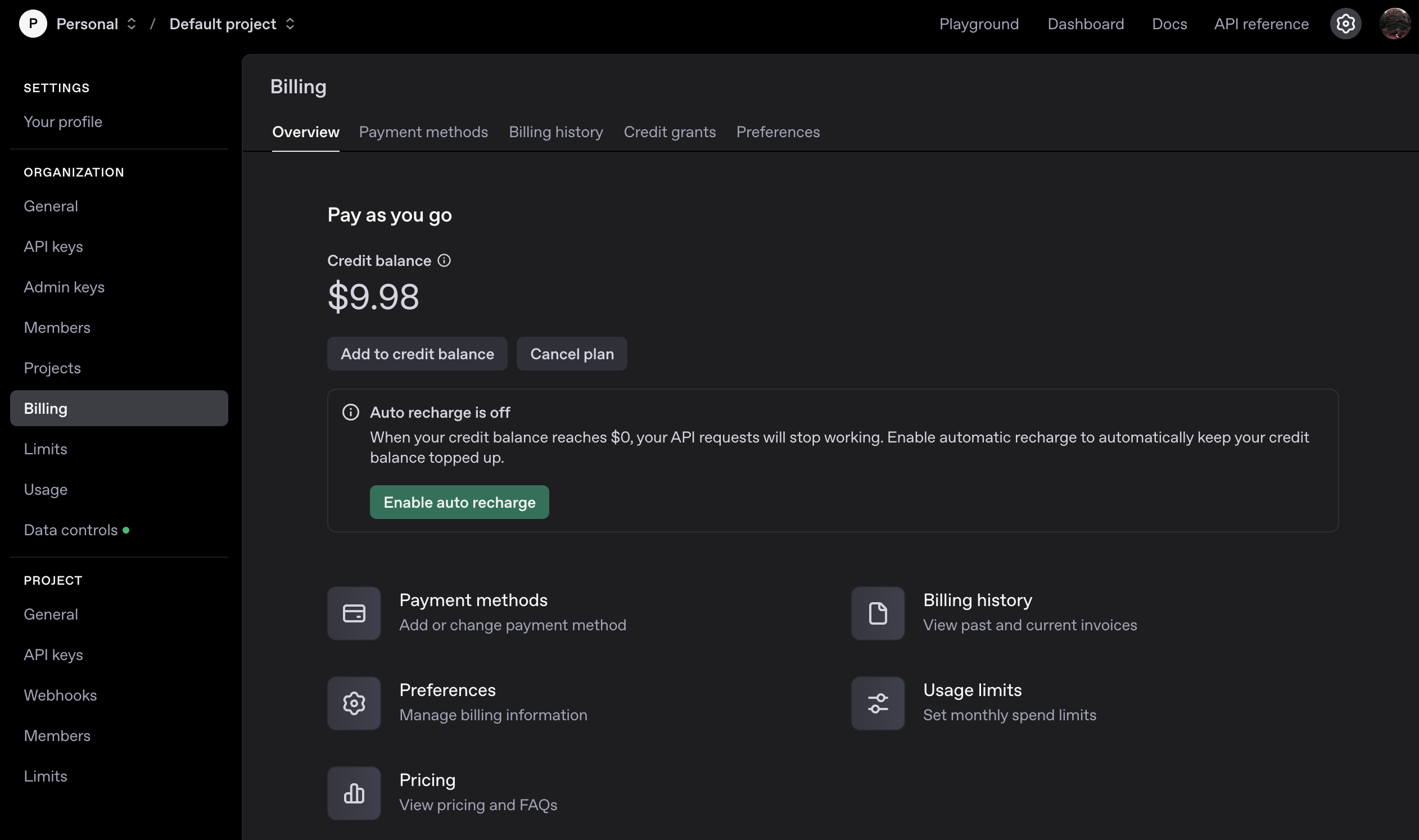The height and width of the screenshot is (840, 1419).
Task: Click the Usage limits sliders icon
Action: click(x=878, y=703)
